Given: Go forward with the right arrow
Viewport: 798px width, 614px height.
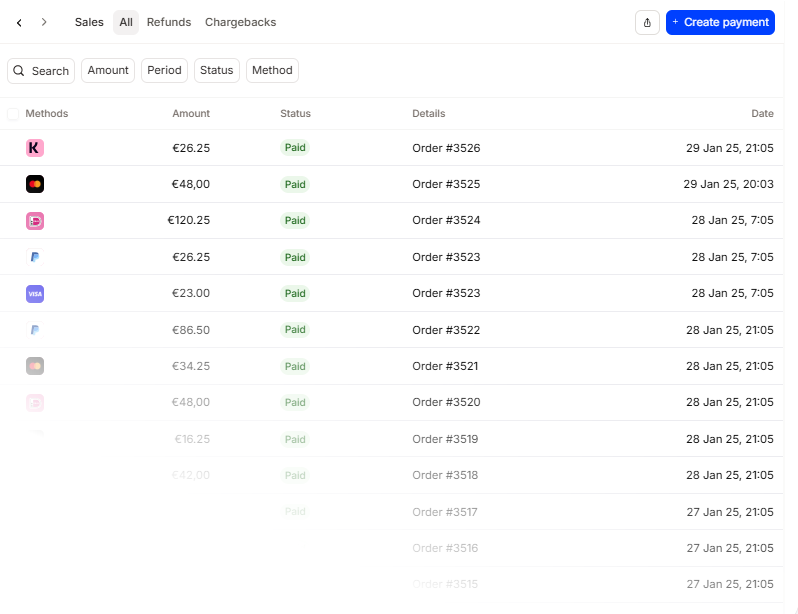Looking at the screenshot, I should [x=44, y=22].
